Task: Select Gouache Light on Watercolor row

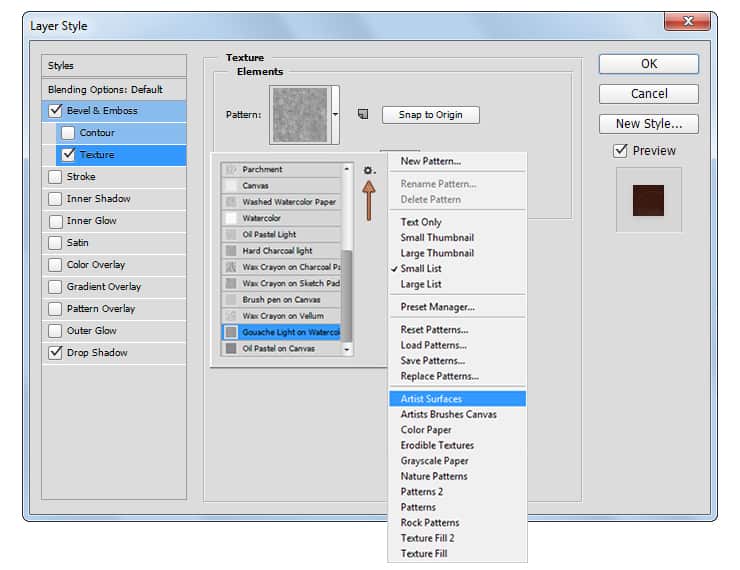Action: [x=281, y=332]
